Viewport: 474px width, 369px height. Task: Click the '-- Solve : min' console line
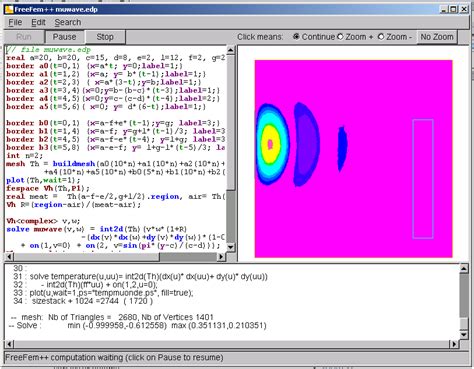[x=138, y=325]
